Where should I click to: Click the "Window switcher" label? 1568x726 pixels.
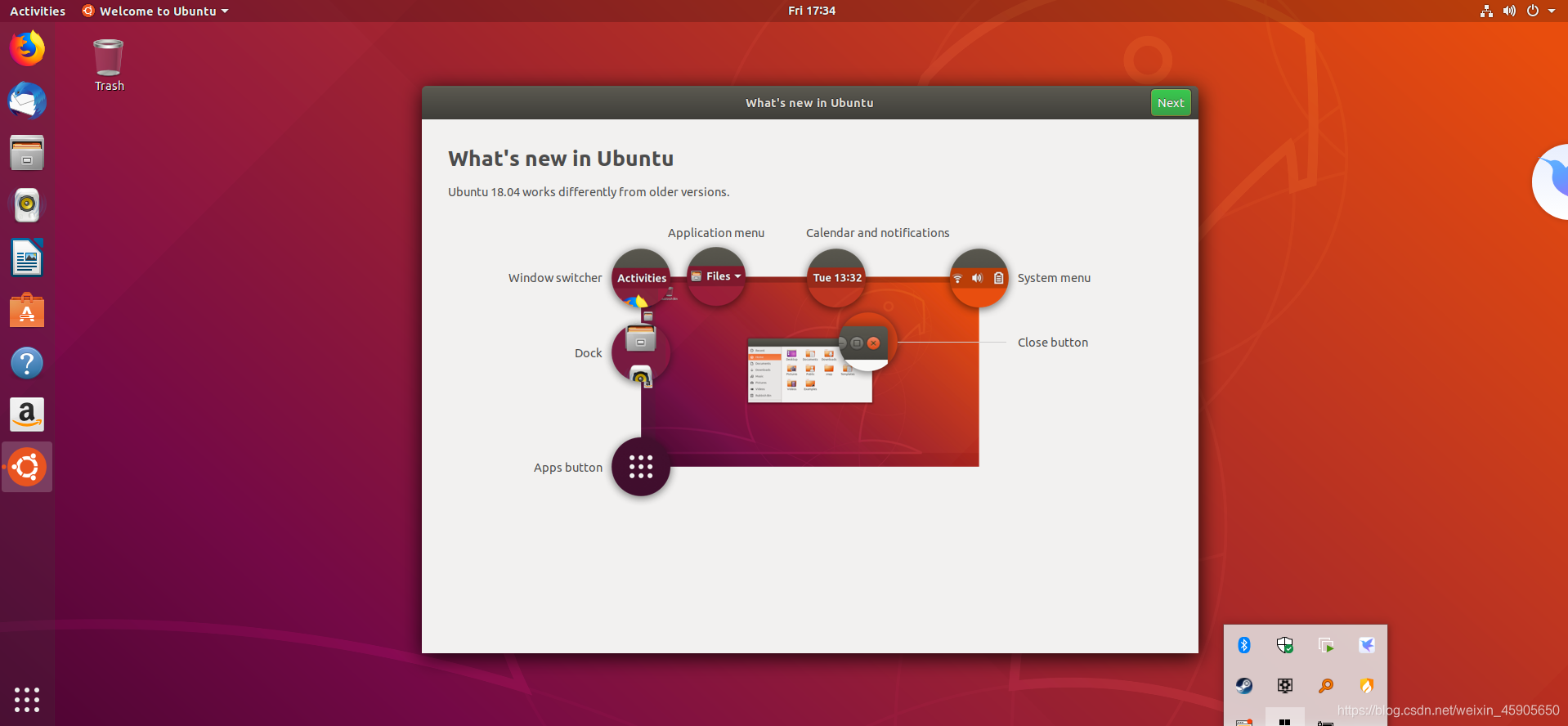(x=555, y=278)
